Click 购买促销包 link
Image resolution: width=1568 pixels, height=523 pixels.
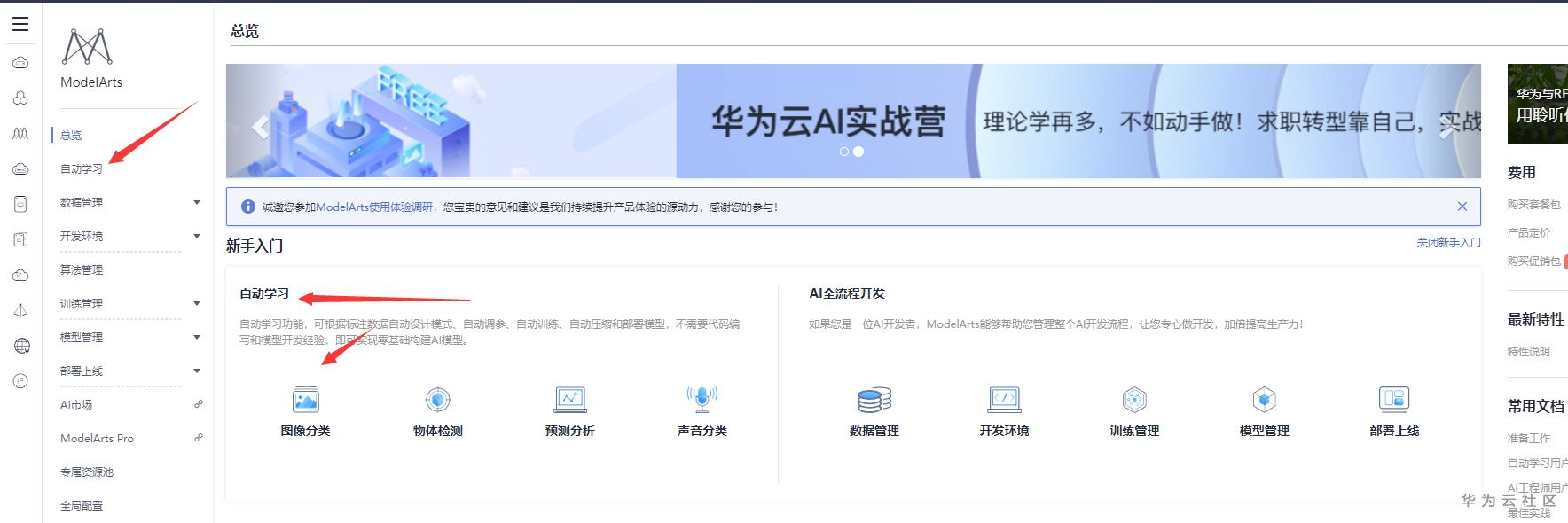tap(1533, 261)
